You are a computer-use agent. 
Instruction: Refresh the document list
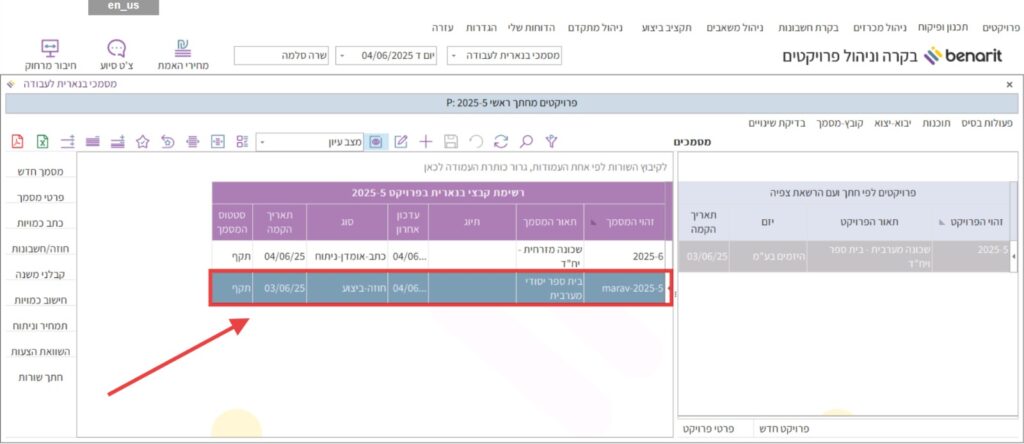pos(500,142)
